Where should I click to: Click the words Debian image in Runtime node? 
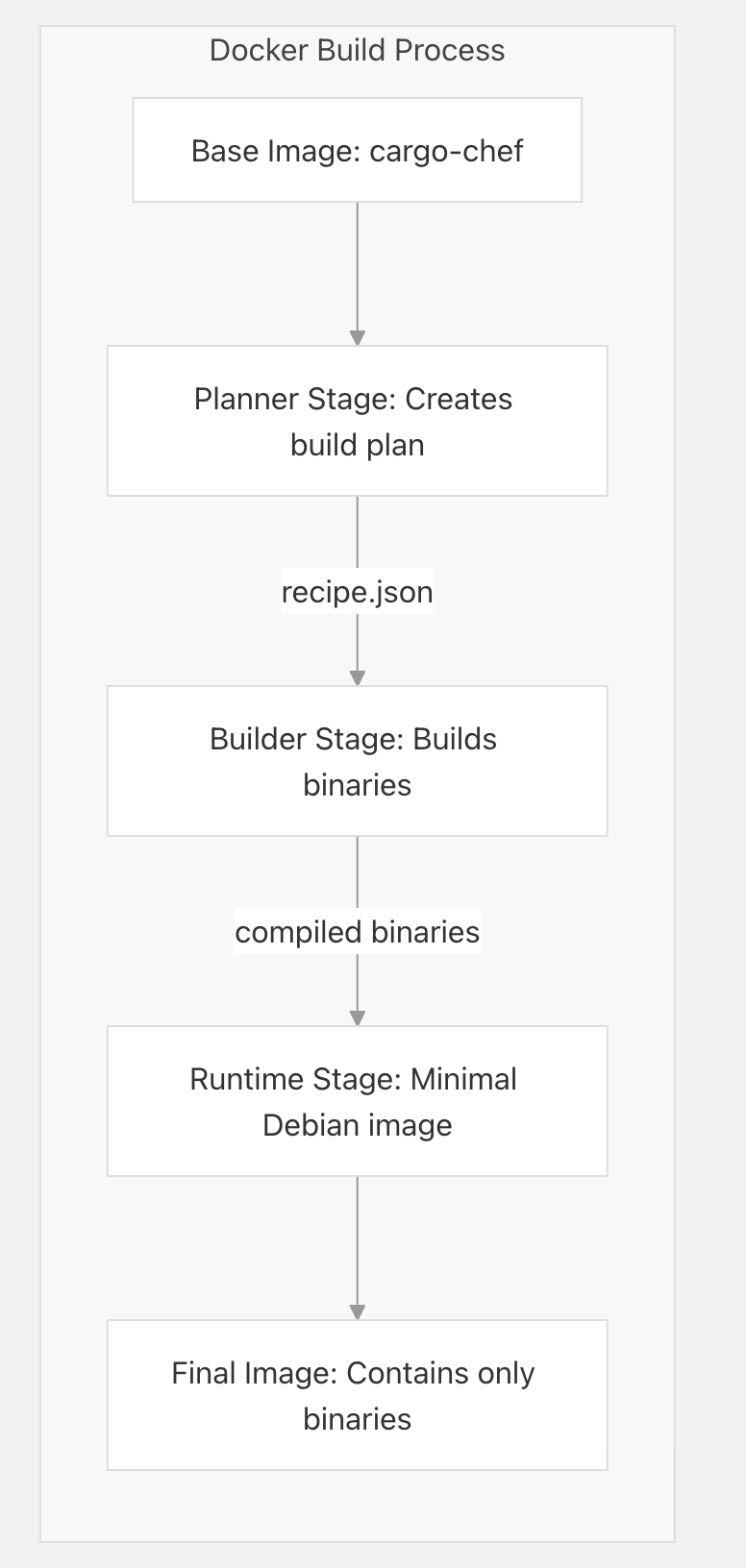357,1125
